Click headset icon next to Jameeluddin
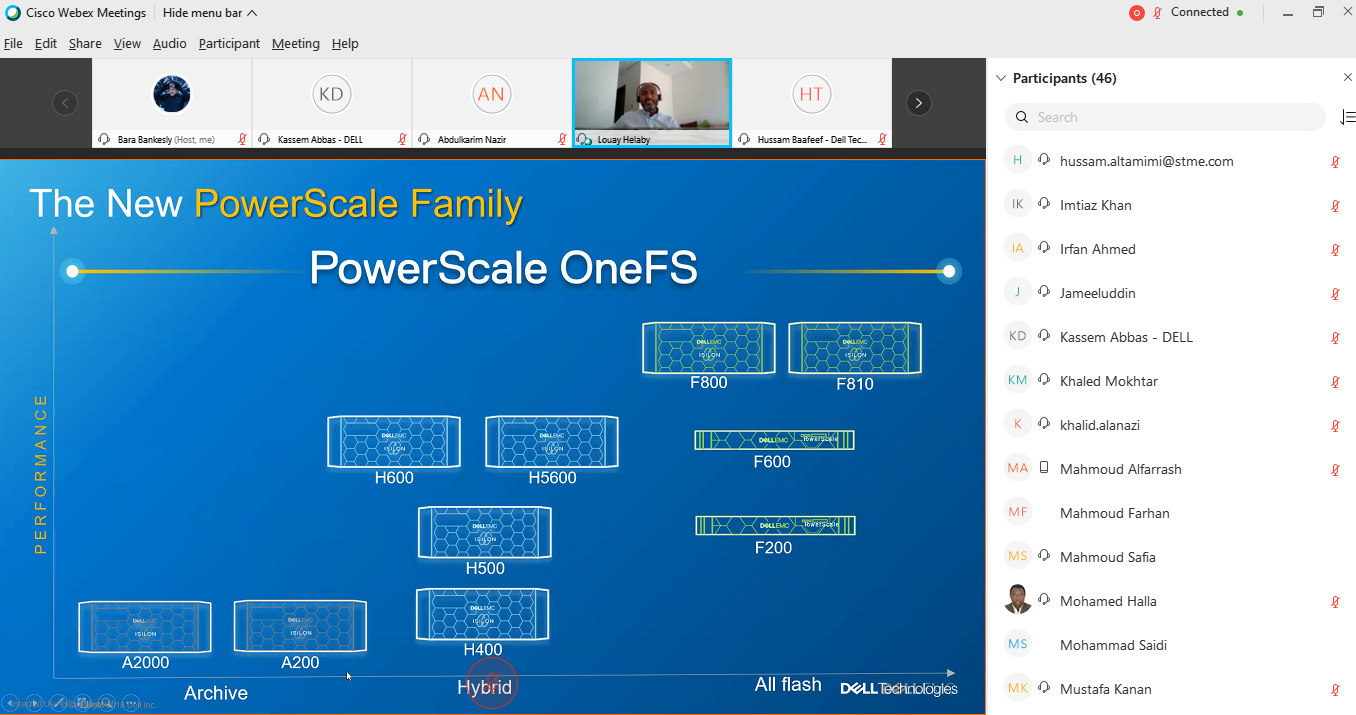This screenshot has height=715, width=1356. (1044, 293)
